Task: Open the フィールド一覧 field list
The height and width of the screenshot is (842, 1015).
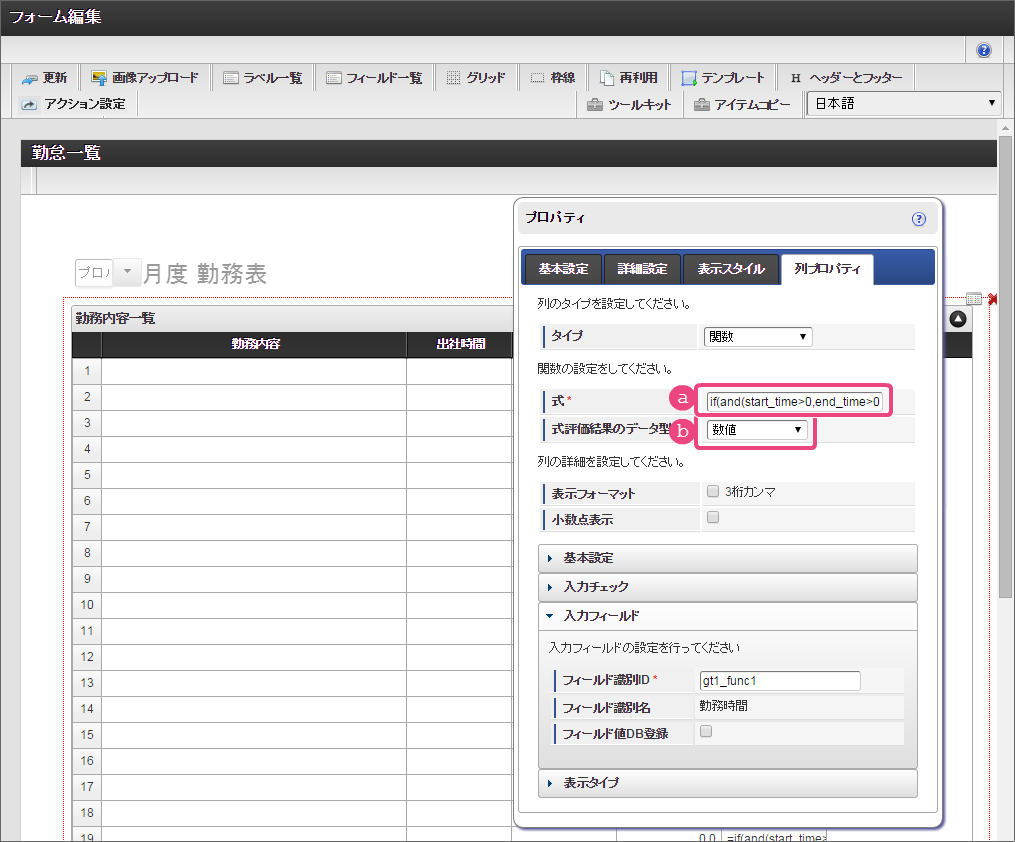Action: [374, 78]
